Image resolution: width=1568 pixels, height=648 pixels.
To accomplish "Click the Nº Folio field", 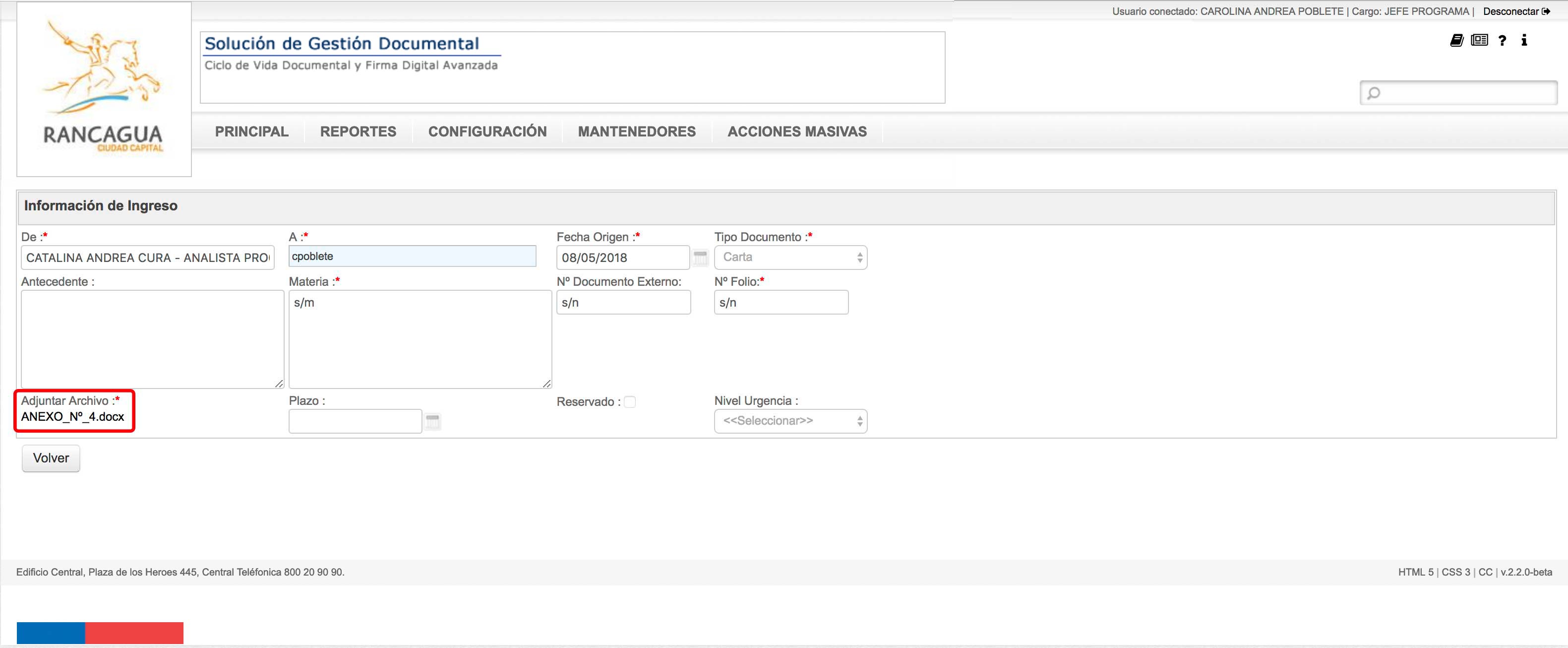I will (x=781, y=303).
